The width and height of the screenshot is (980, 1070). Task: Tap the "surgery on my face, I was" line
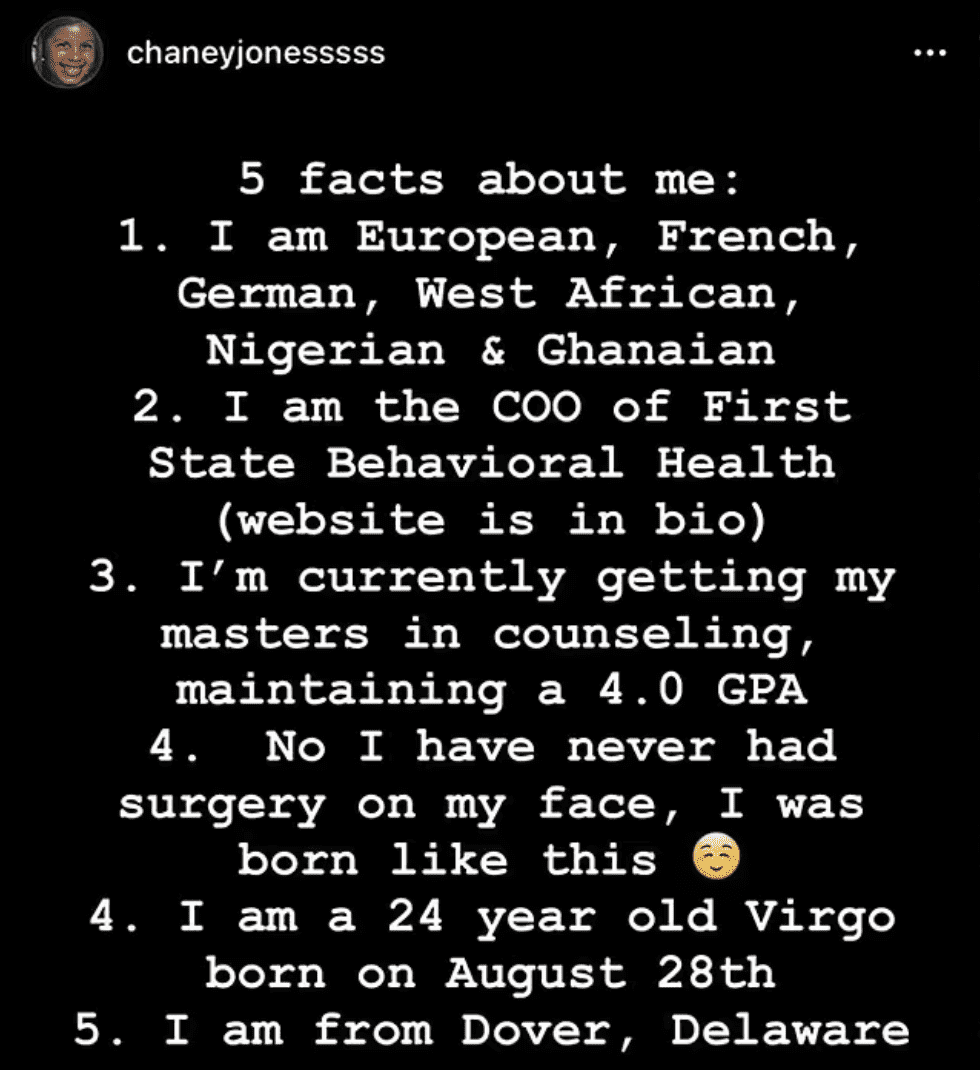pyautogui.click(x=490, y=804)
